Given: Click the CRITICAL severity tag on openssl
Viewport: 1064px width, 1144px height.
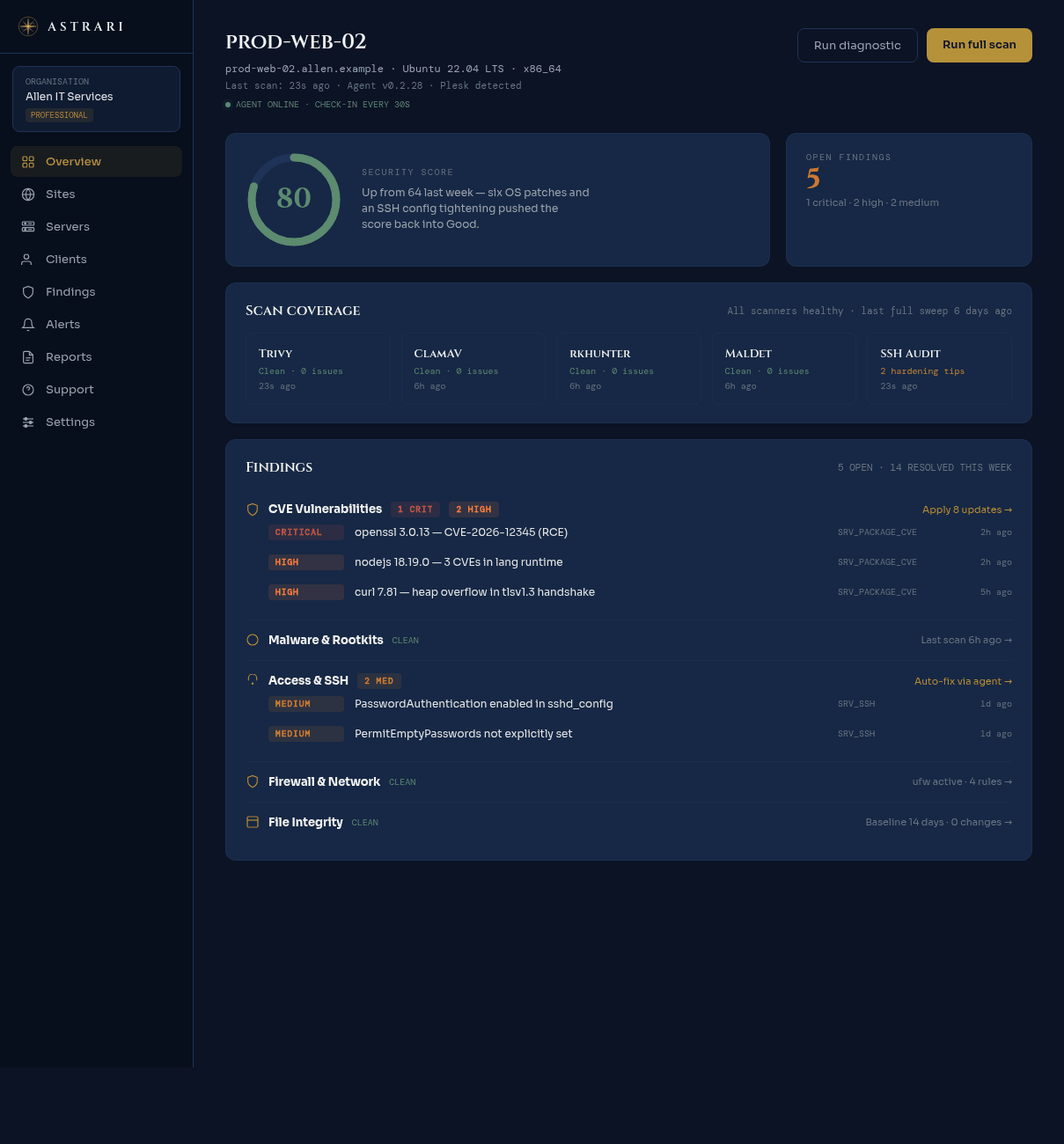Looking at the screenshot, I should coord(306,532).
